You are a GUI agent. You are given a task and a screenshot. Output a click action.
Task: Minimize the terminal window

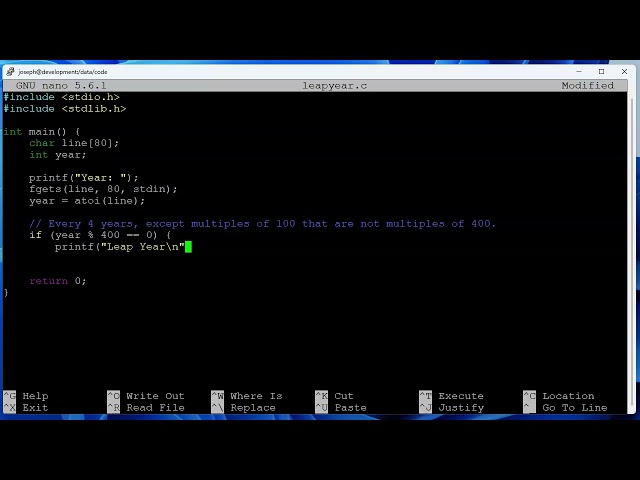click(x=579, y=71)
